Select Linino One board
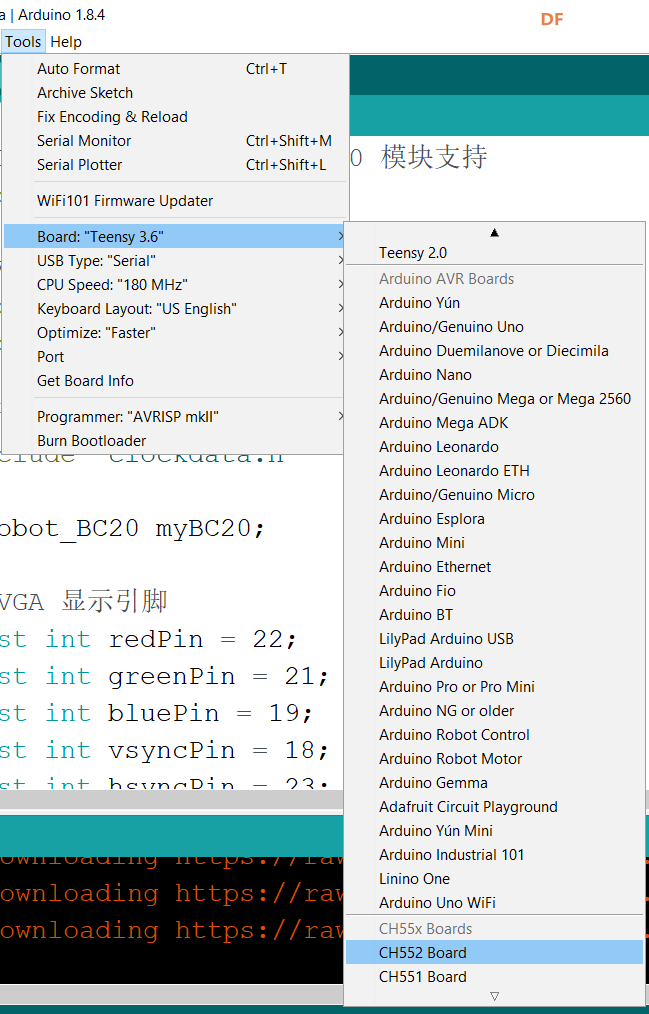The width and height of the screenshot is (649, 1014). pyautogui.click(x=495, y=878)
